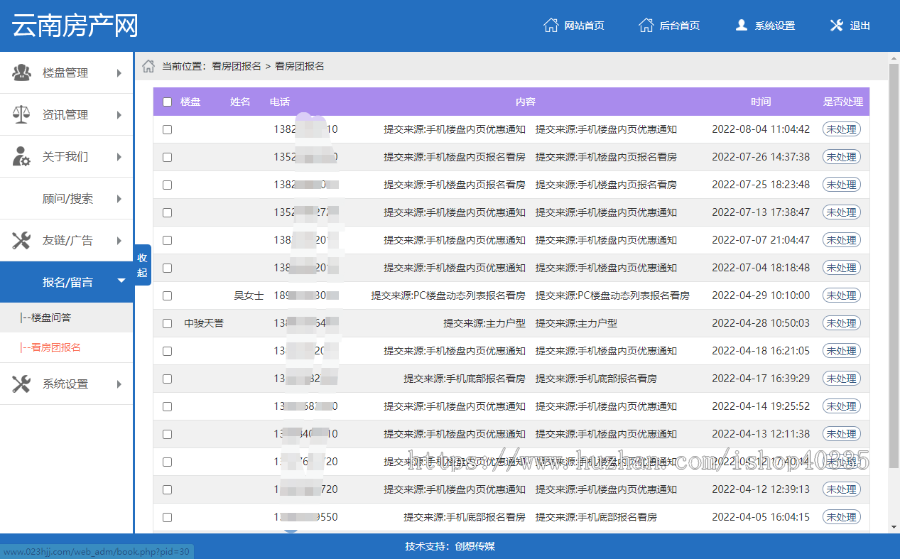Expand the 楼盘管理 menu arrow
This screenshot has height=559, width=900.
point(119,73)
